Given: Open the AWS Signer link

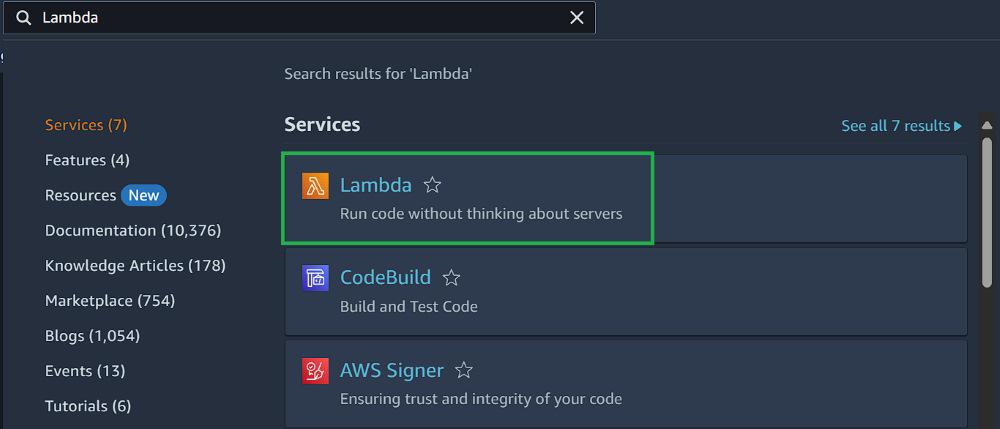Looking at the screenshot, I should (x=391, y=371).
